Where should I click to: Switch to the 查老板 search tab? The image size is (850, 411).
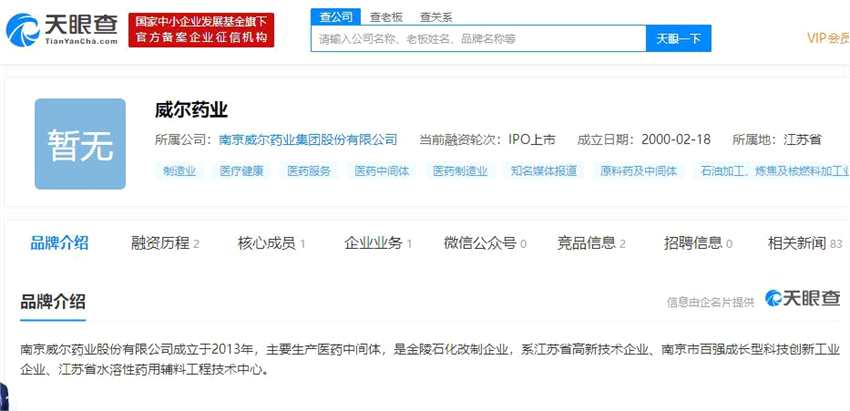coord(386,17)
